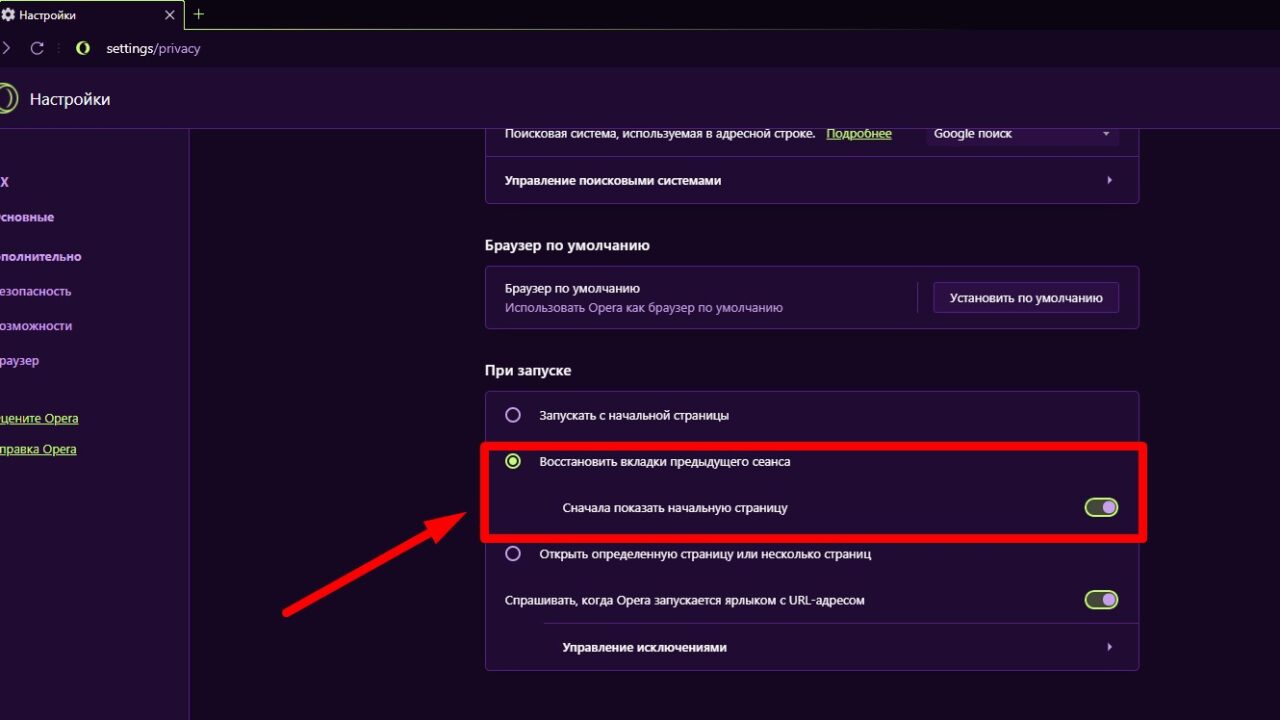Click Оцените Opera link

[39, 418]
